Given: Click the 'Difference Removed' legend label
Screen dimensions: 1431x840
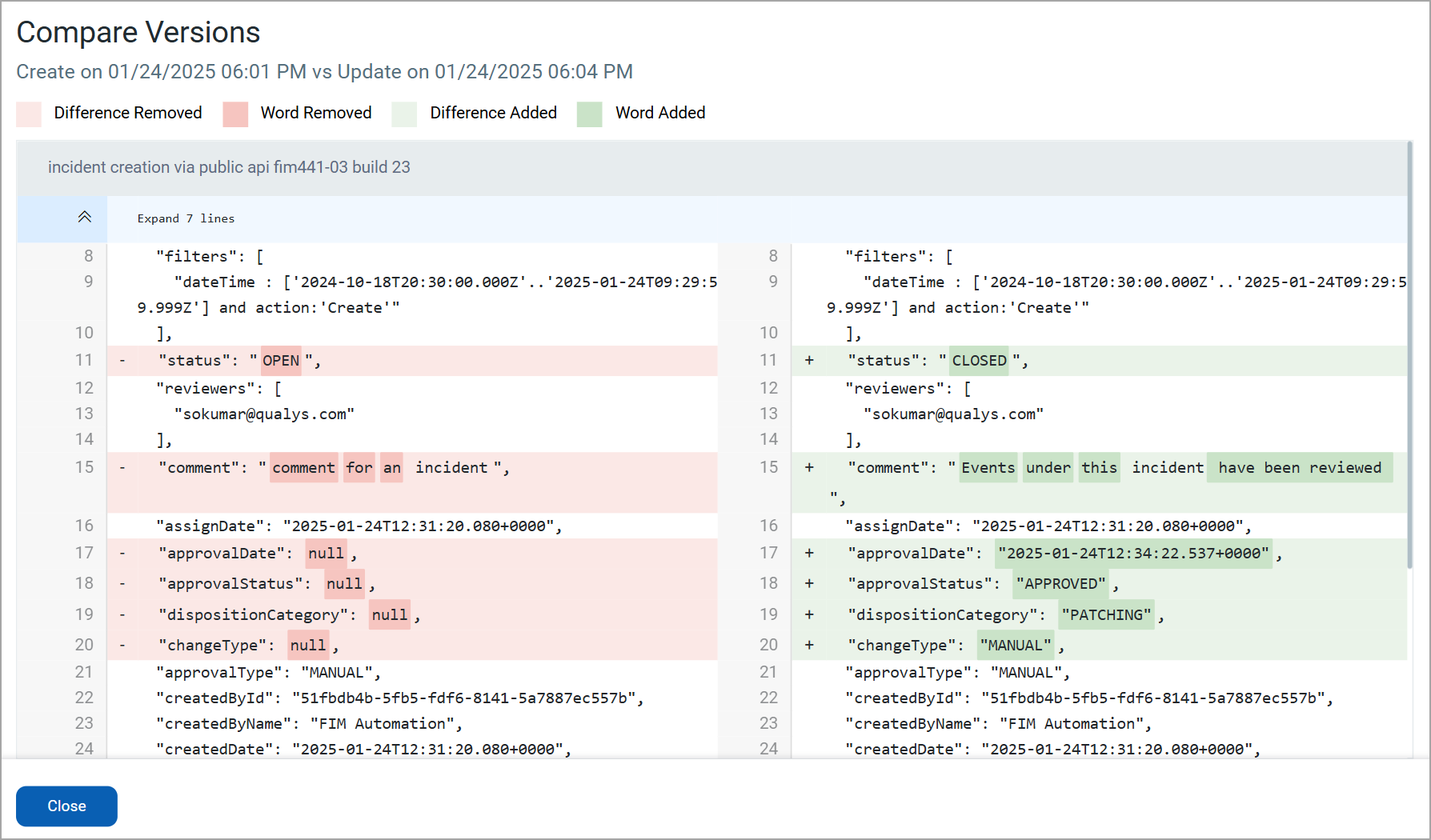Looking at the screenshot, I should coord(128,113).
